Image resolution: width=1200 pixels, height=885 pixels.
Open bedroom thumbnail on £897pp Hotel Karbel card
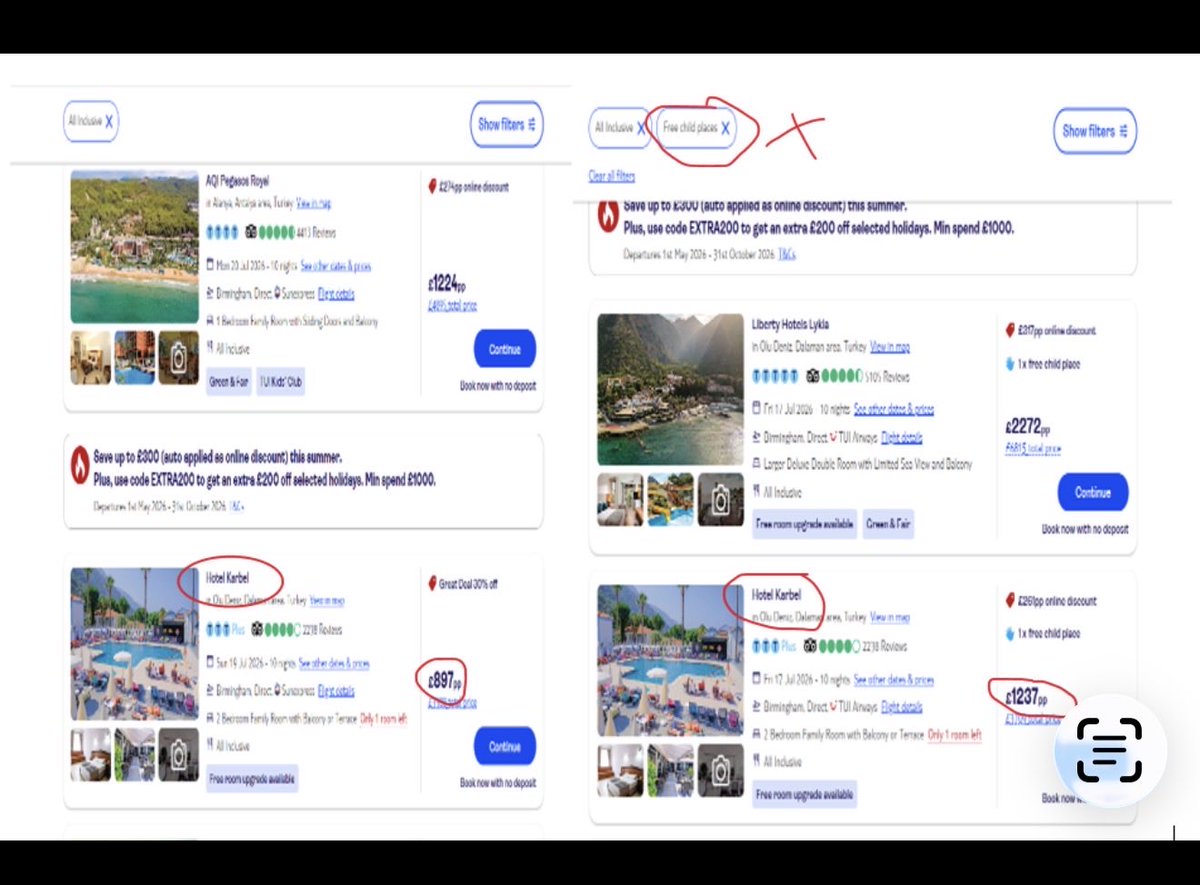91,754
